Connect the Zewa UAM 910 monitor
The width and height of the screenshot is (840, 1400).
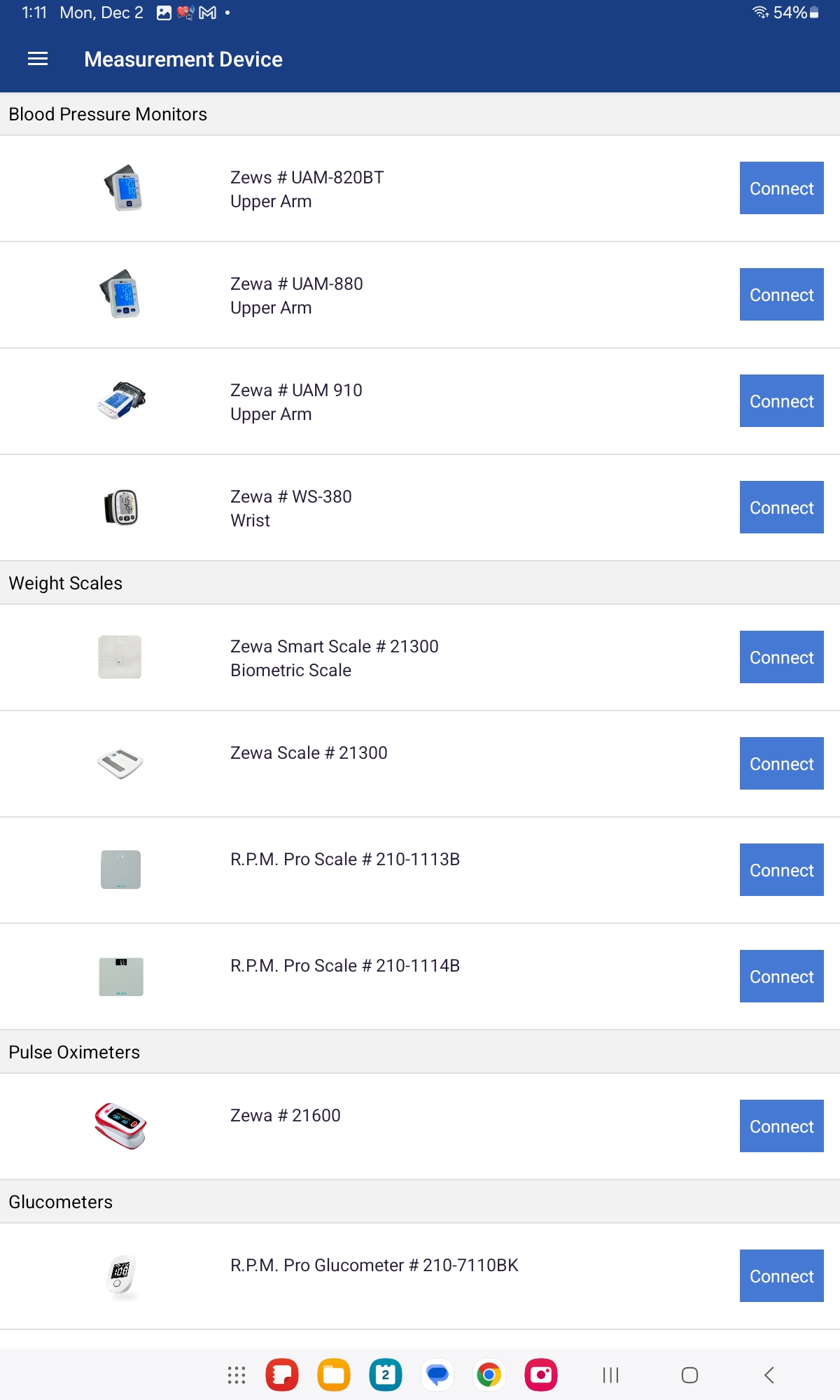click(781, 401)
